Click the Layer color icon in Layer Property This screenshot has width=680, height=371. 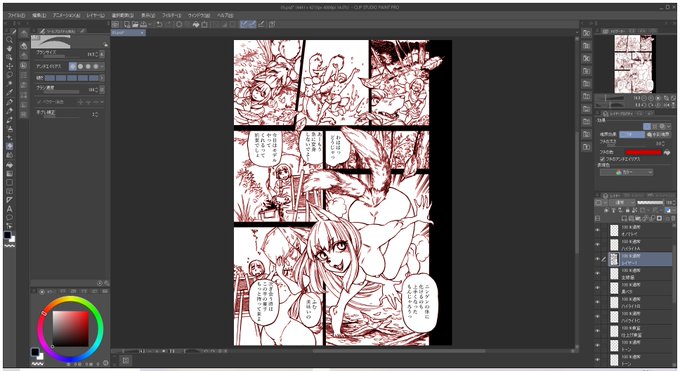point(662,126)
